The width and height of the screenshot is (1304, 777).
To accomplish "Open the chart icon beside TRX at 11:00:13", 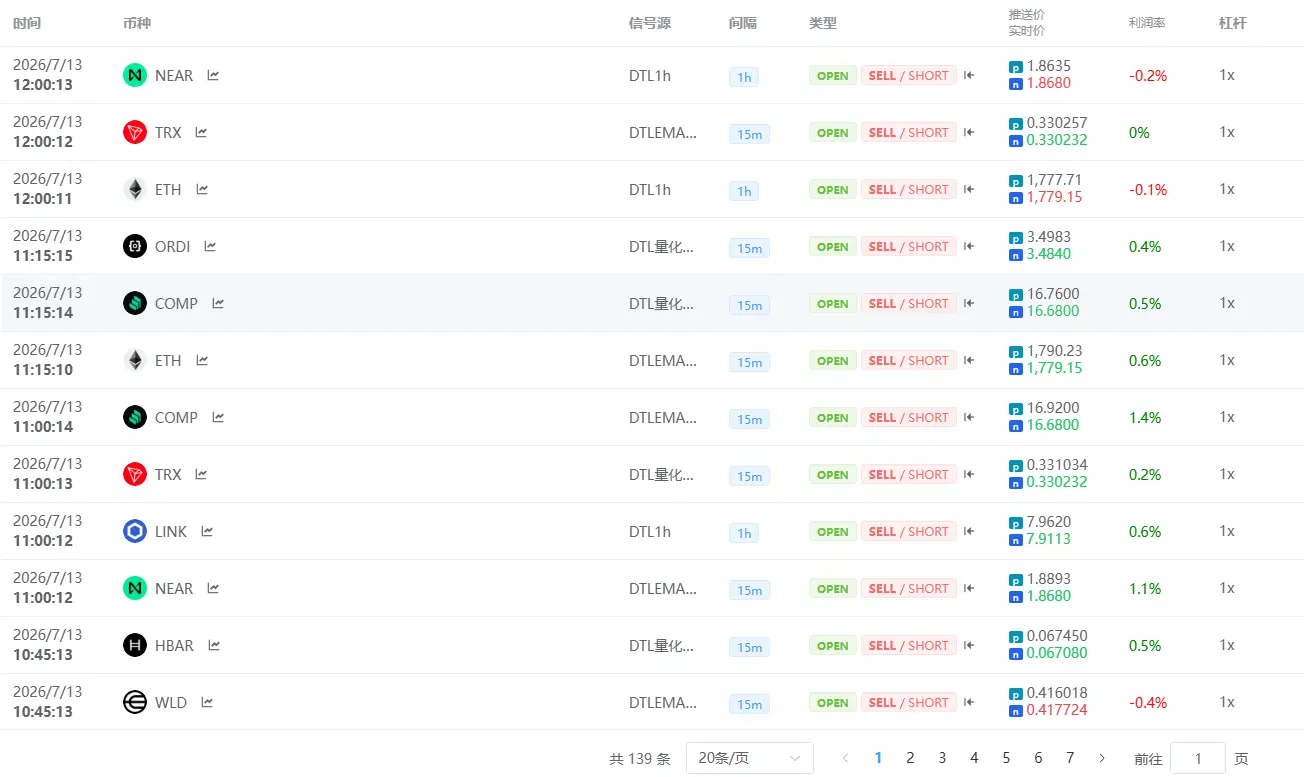I will [x=201, y=474].
